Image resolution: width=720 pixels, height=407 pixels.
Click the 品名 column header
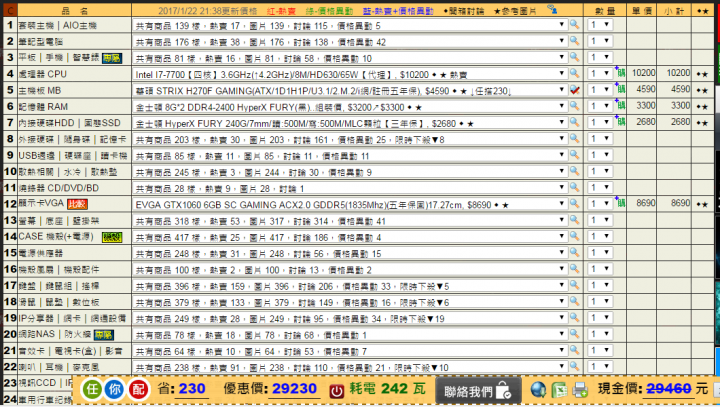74,11
